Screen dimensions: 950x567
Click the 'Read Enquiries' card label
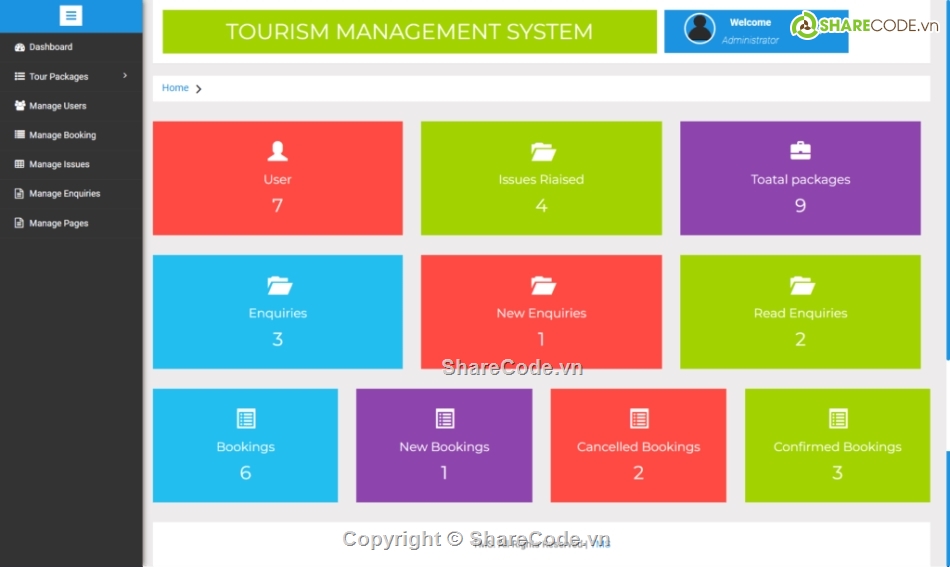click(x=800, y=313)
